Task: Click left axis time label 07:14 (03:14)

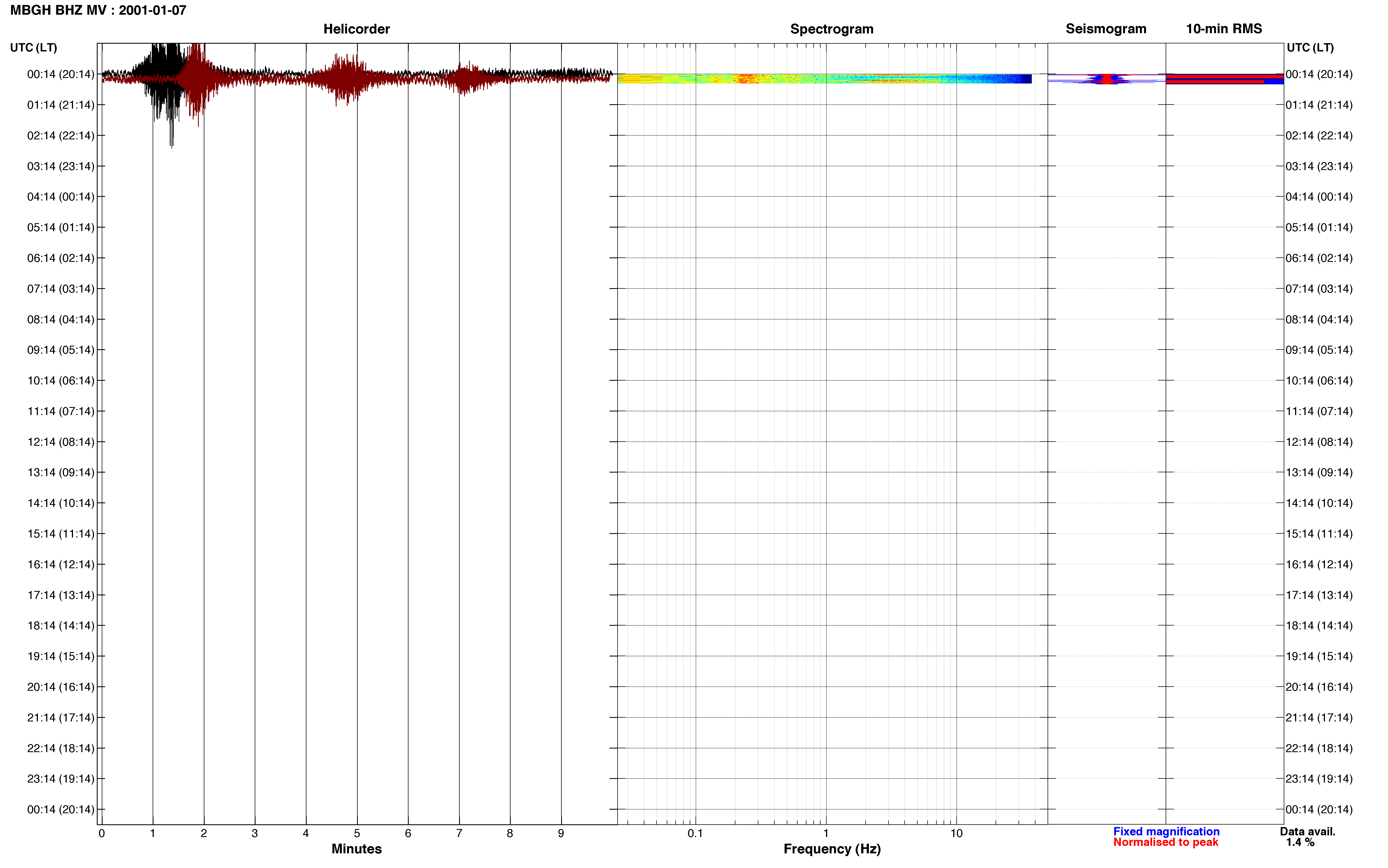Action: [60, 289]
